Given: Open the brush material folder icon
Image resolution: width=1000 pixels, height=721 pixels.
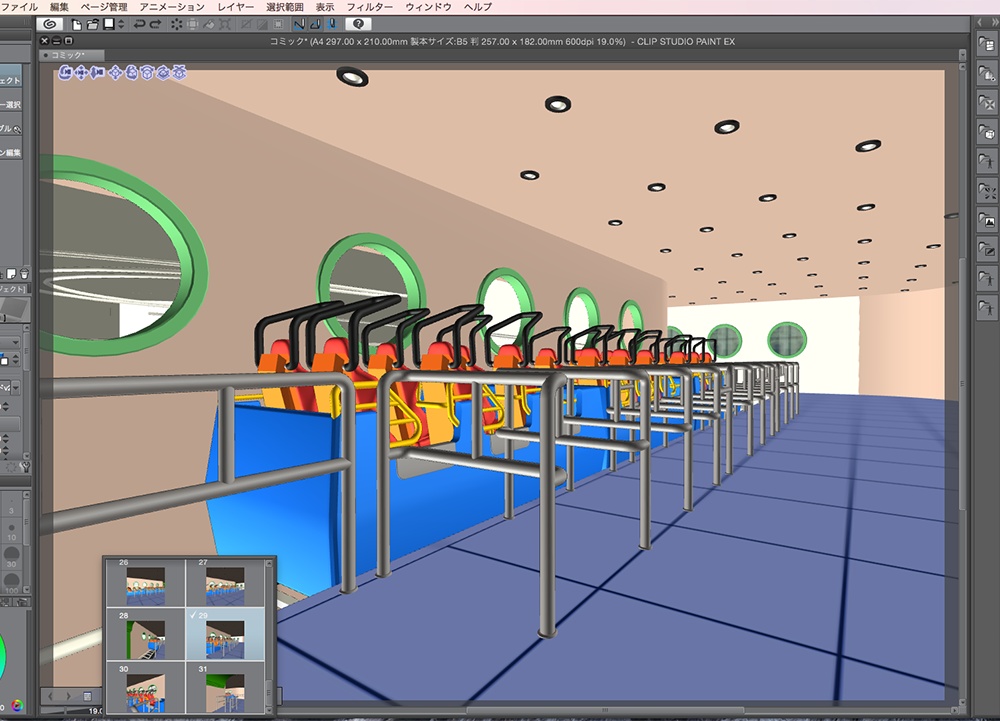Looking at the screenshot, I should pos(987,249).
